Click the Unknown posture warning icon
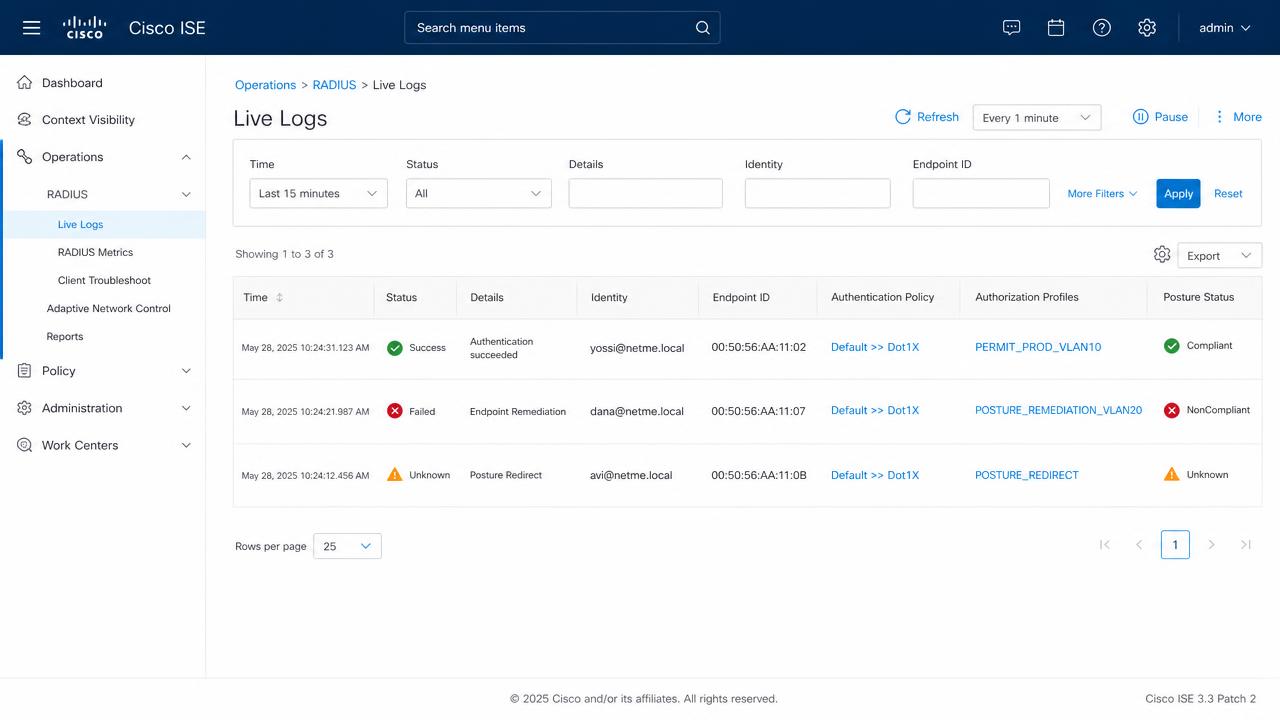1280x720 pixels. coord(1172,474)
